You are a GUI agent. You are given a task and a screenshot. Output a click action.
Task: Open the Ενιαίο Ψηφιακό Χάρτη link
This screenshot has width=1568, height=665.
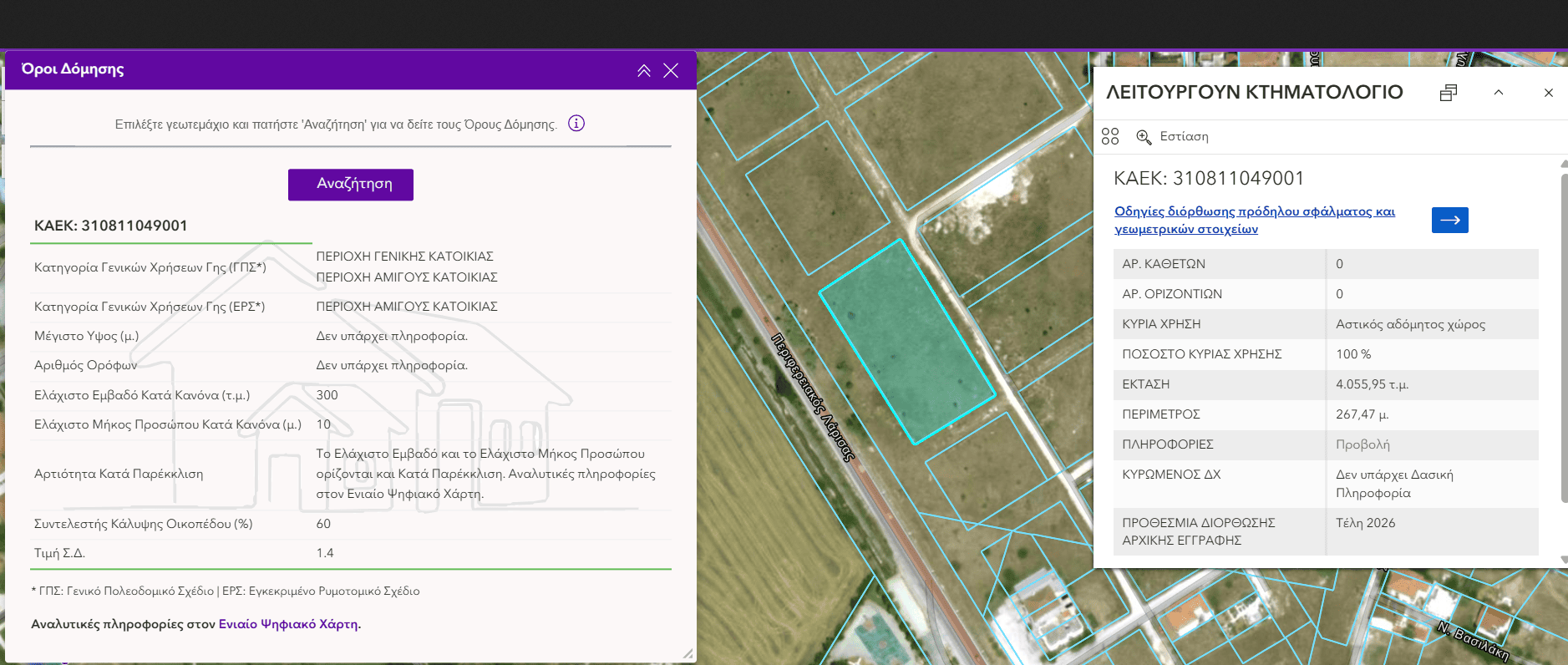(289, 624)
